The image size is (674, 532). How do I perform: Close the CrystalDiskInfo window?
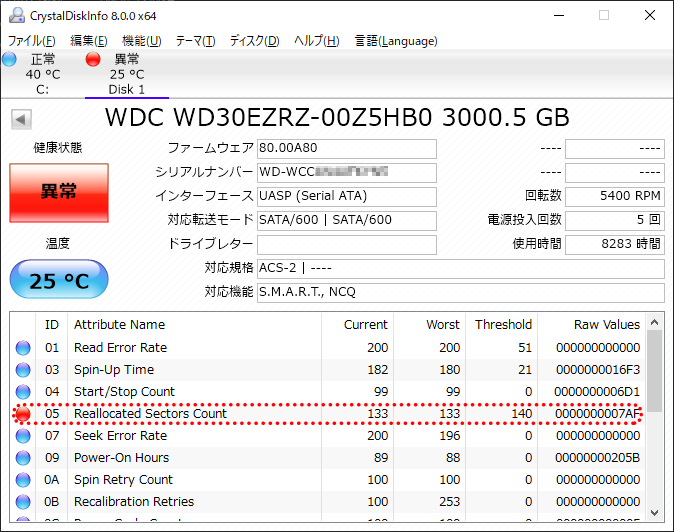click(x=649, y=15)
